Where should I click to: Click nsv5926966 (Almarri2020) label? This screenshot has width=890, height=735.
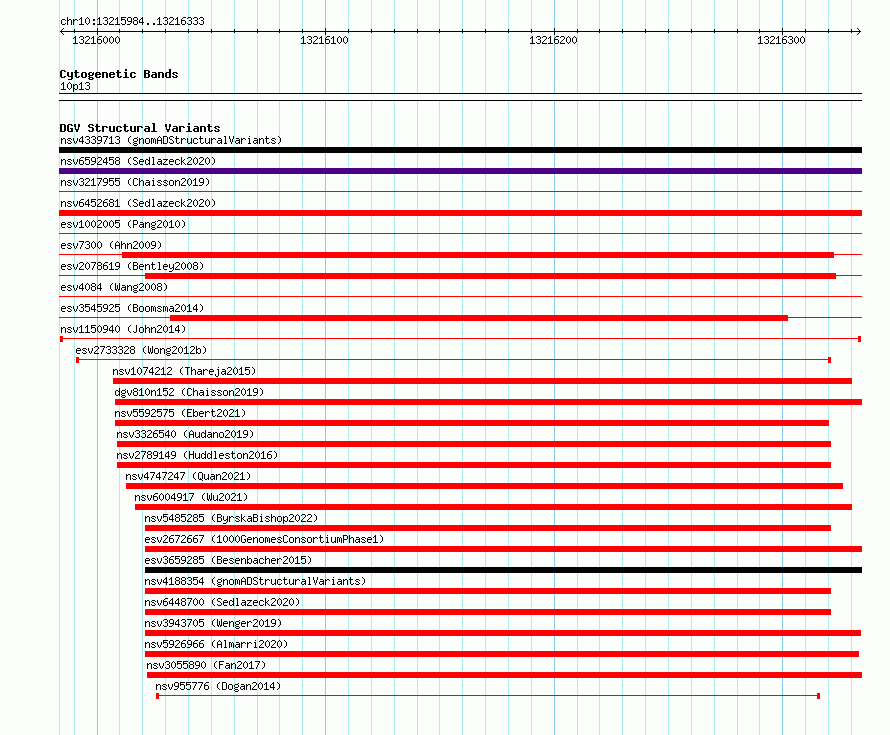(x=216, y=644)
